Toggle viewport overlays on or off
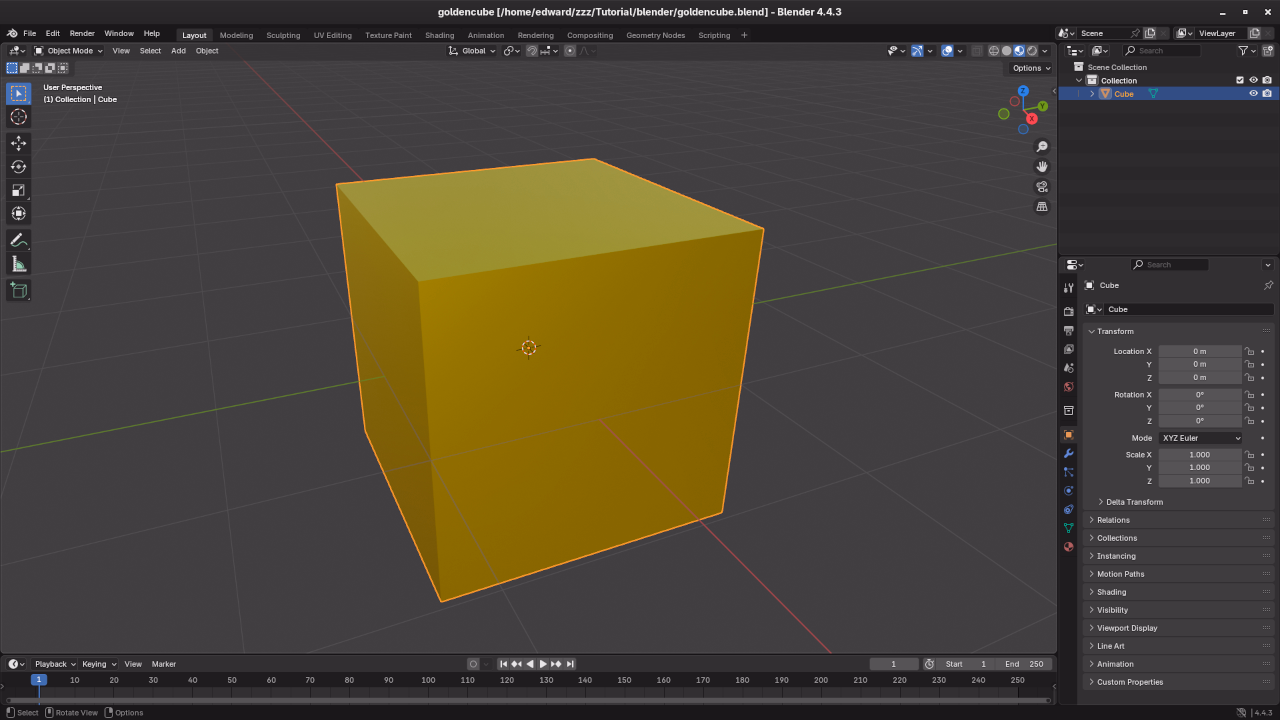 947,51
